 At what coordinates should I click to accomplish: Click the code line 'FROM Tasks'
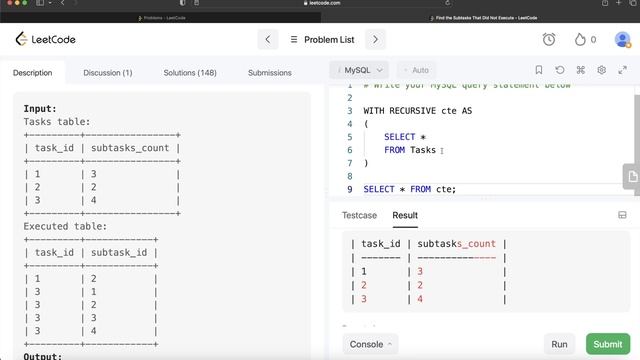(410, 150)
